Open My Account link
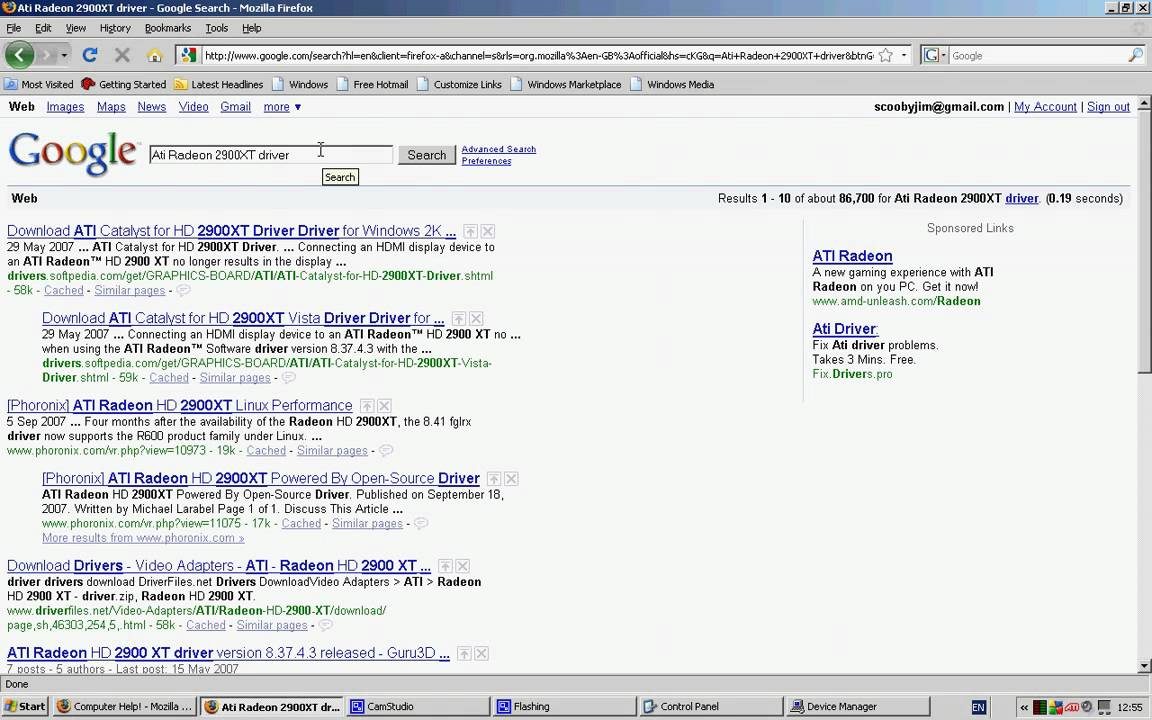Screen dimensions: 1152x720 (1045, 107)
